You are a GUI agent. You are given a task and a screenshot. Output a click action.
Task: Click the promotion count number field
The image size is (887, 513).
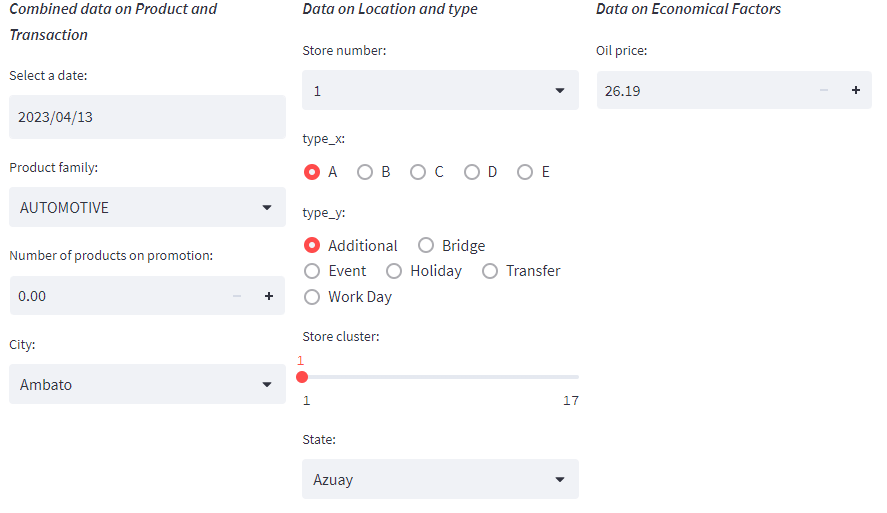click(x=115, y=296)
